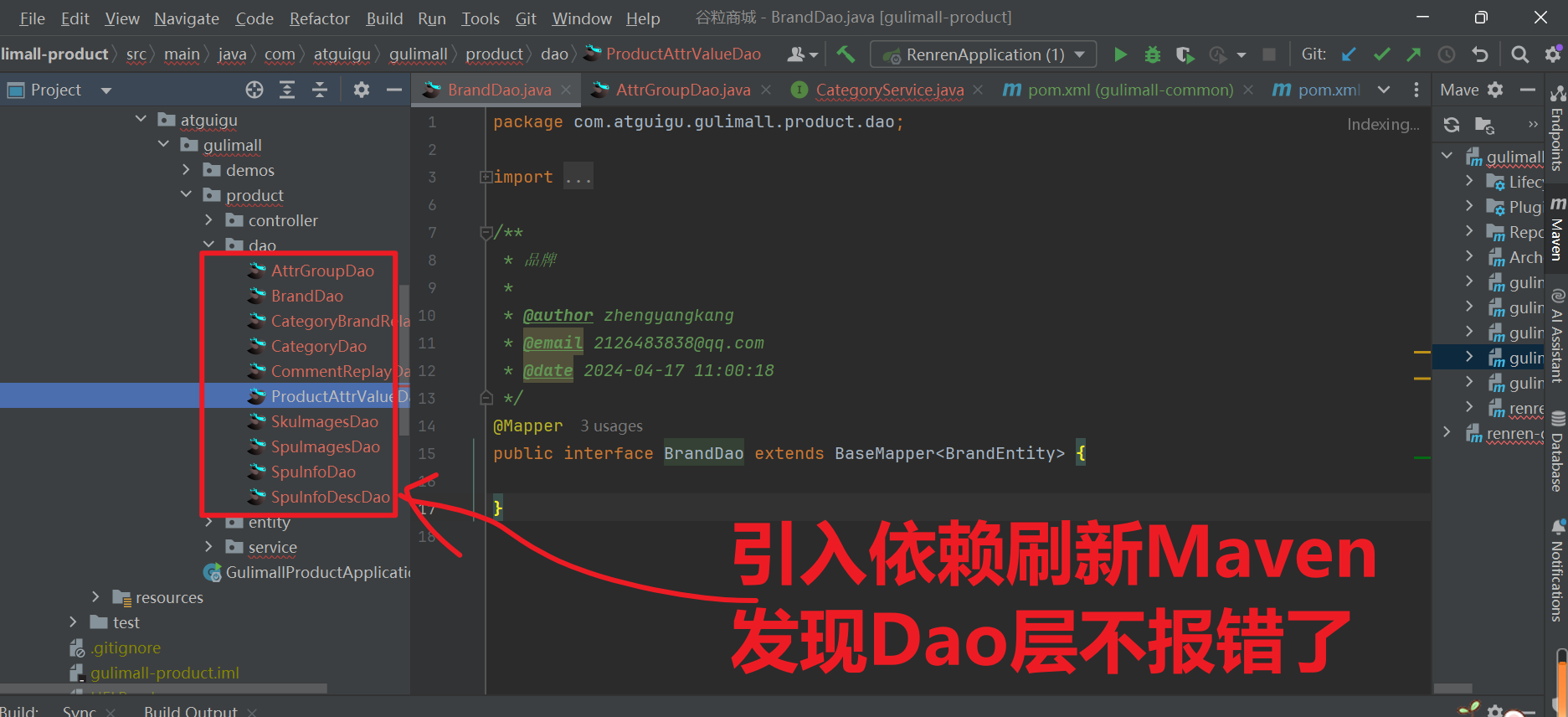Screen dimensions: 1568x717
Task: Open IDE settings gear in toolbar
Action: point(1553,54)
